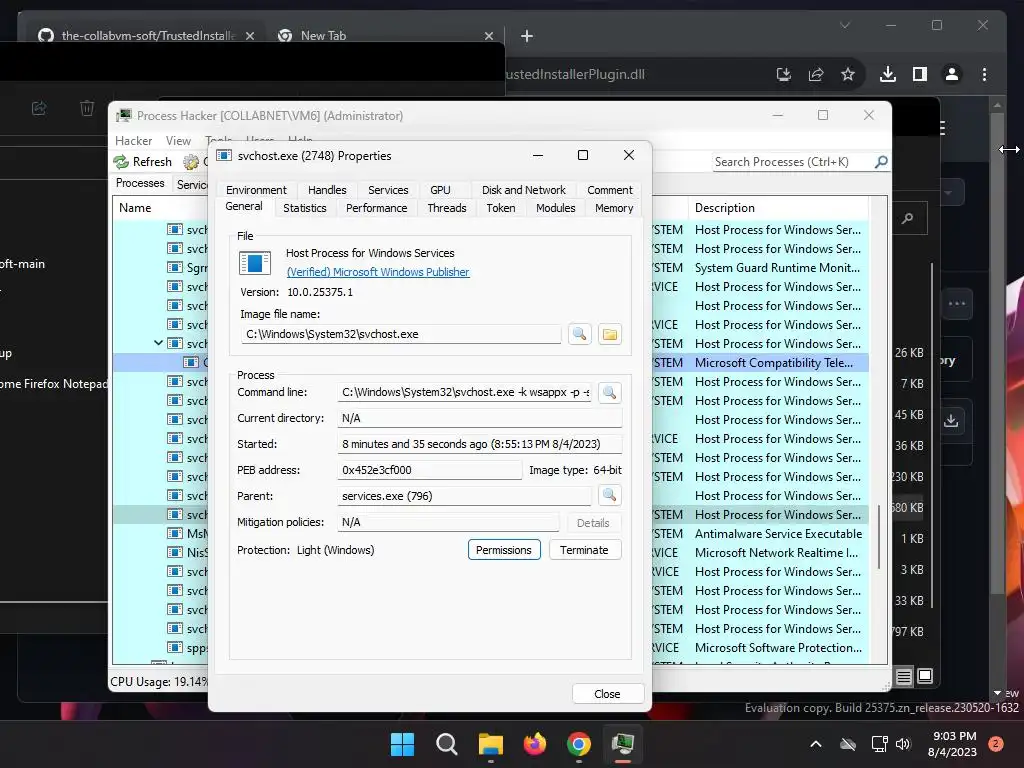
Task: Open Windows Start menu
Action: coord(402,744)
